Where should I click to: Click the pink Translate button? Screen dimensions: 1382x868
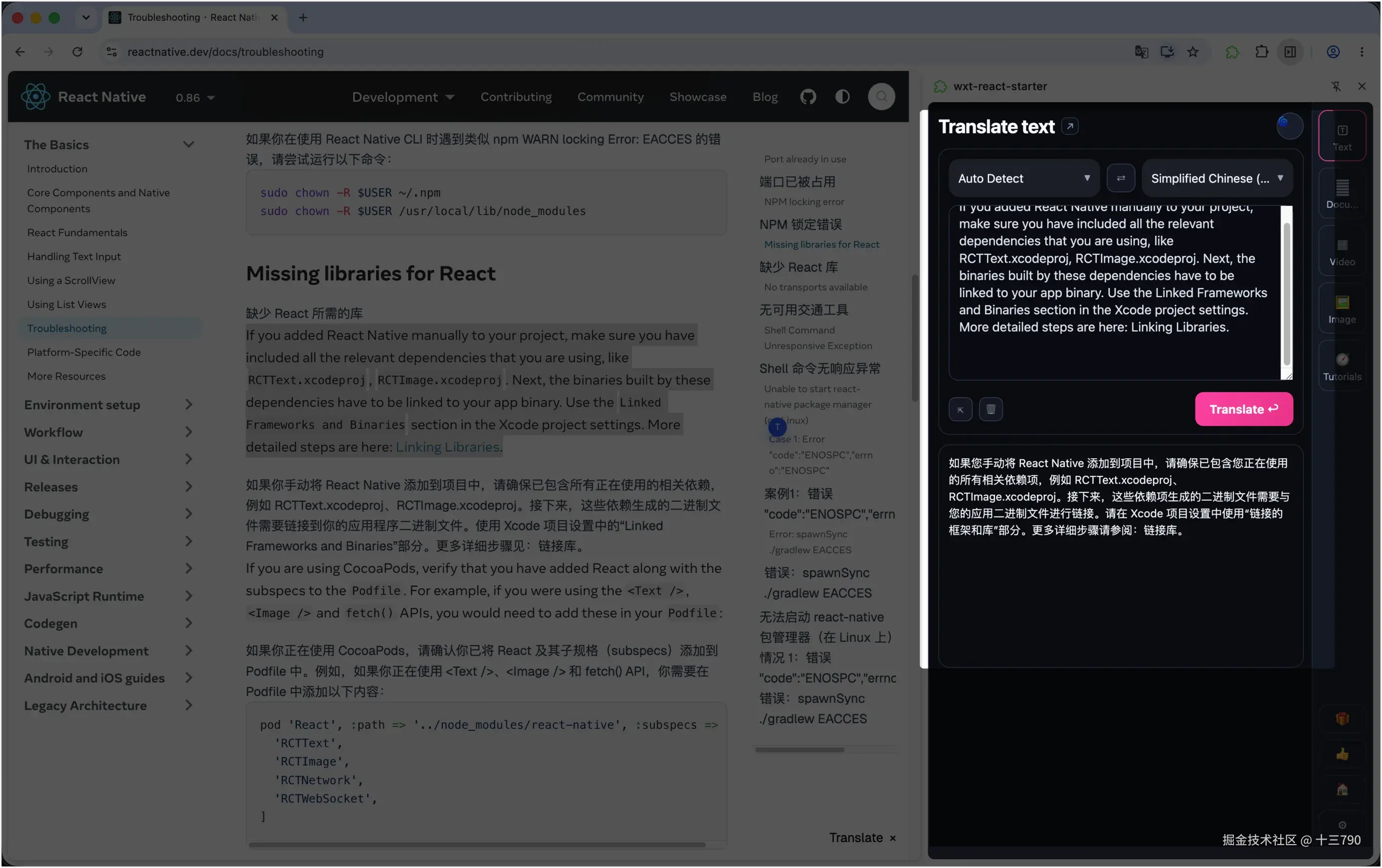click(x=1243, y=409)
